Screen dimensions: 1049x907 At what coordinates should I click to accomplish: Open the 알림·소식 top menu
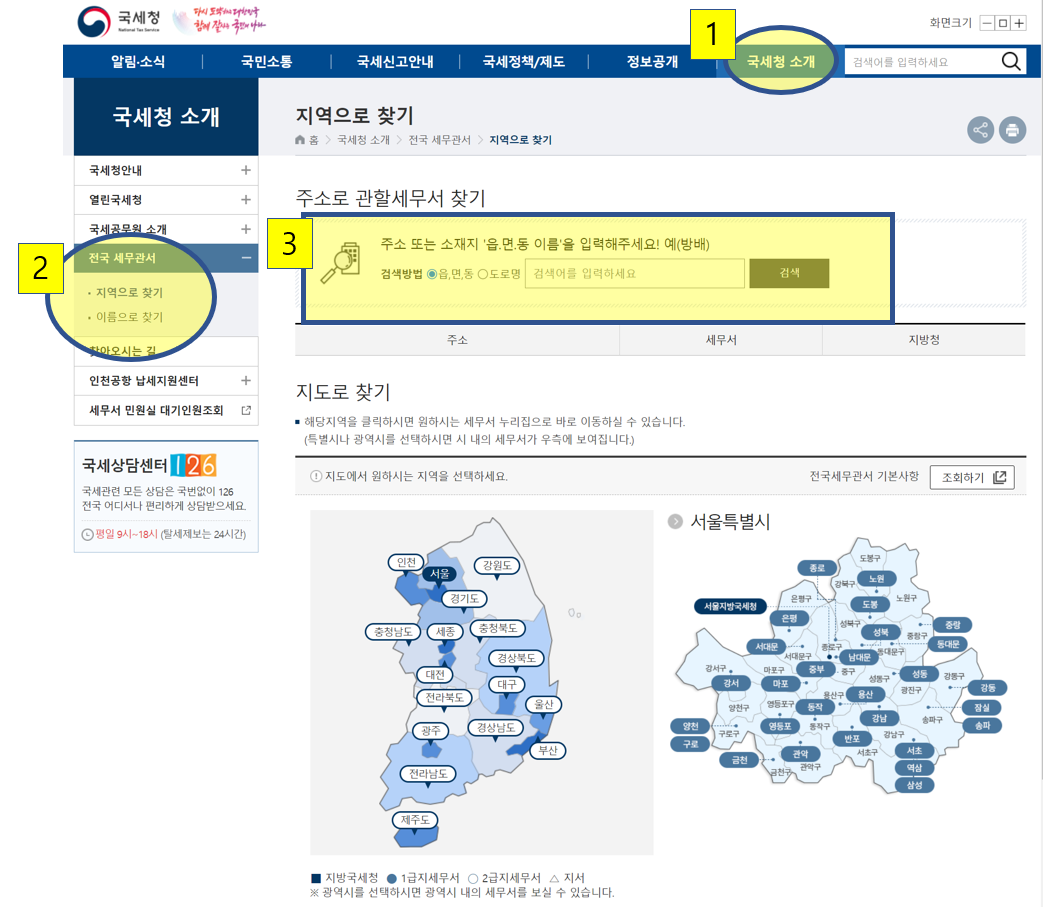(138, 62)
